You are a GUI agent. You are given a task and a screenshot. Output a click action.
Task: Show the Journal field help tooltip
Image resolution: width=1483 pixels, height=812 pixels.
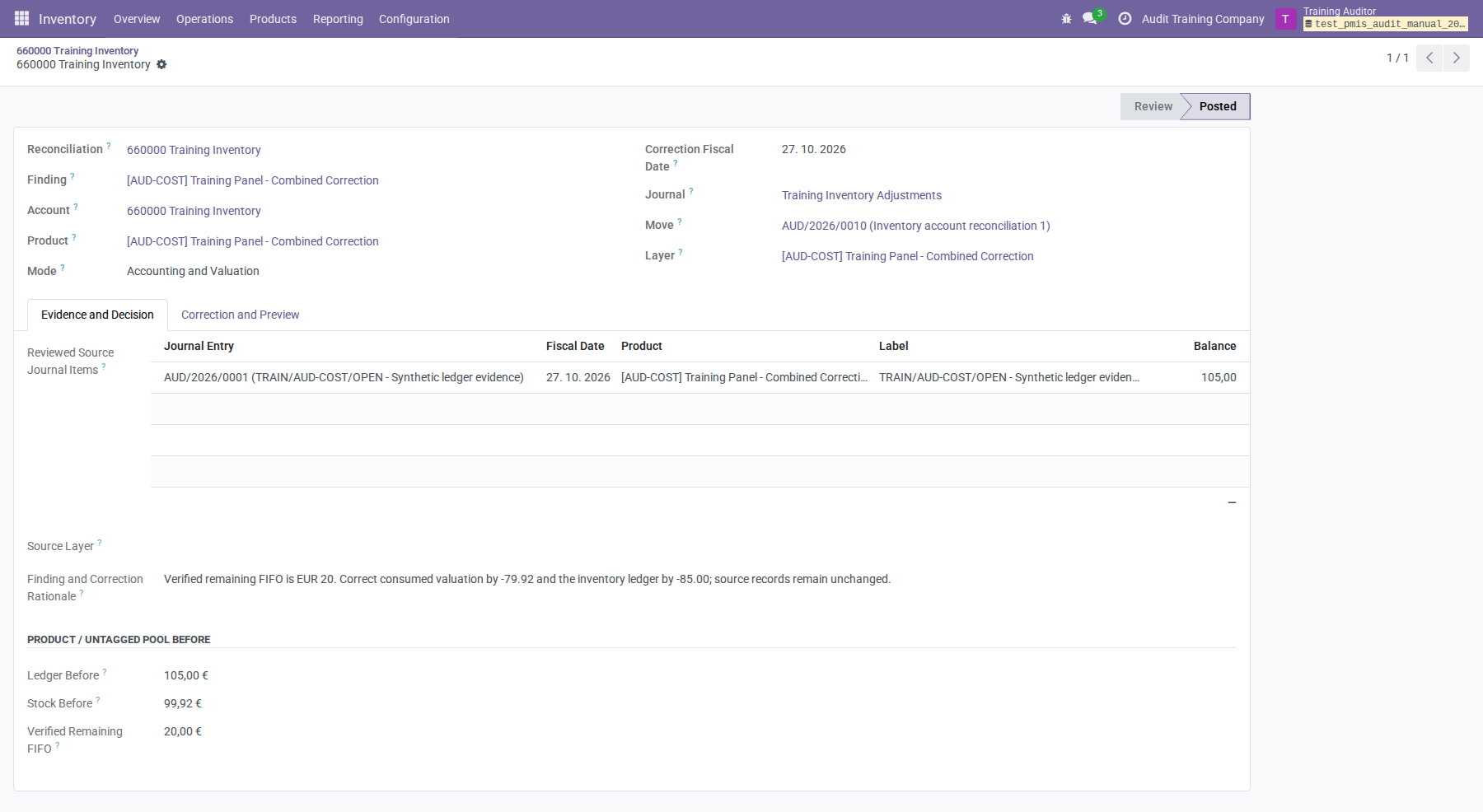pyautogui.click(x=691, y=191)
